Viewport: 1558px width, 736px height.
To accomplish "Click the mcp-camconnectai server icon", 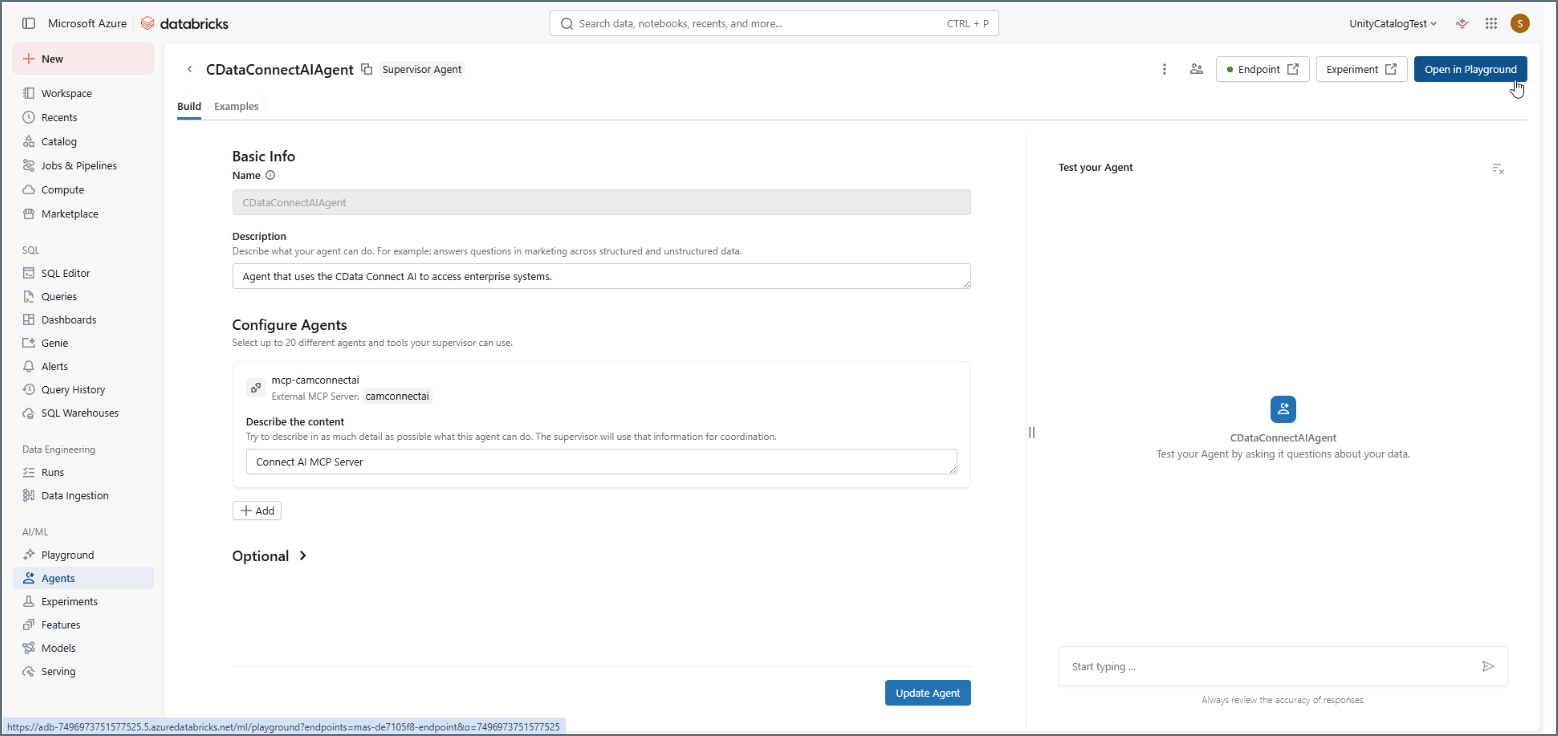I will click(x=256, y=387).
